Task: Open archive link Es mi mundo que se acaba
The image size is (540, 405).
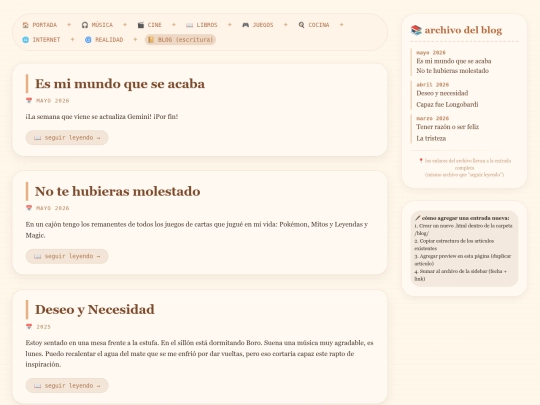Action: [454, 61]
